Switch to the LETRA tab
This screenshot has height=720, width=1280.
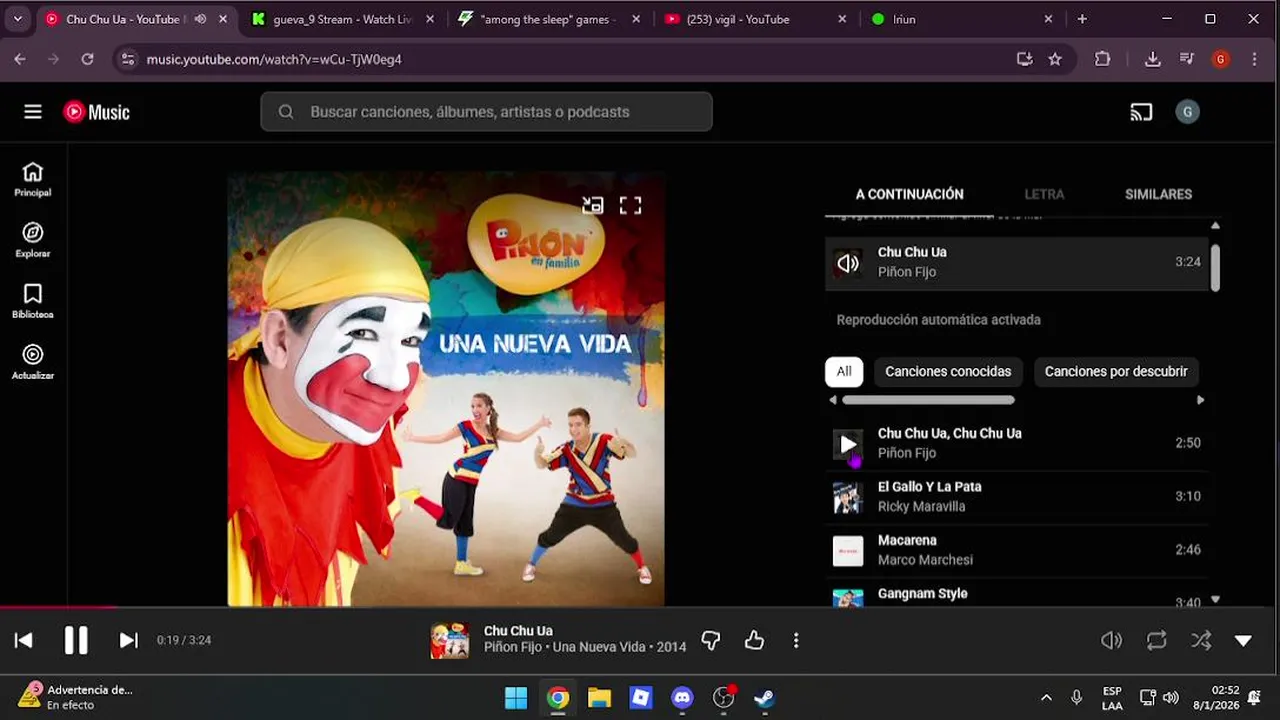pyautogui.click(x=1044, y=194)
